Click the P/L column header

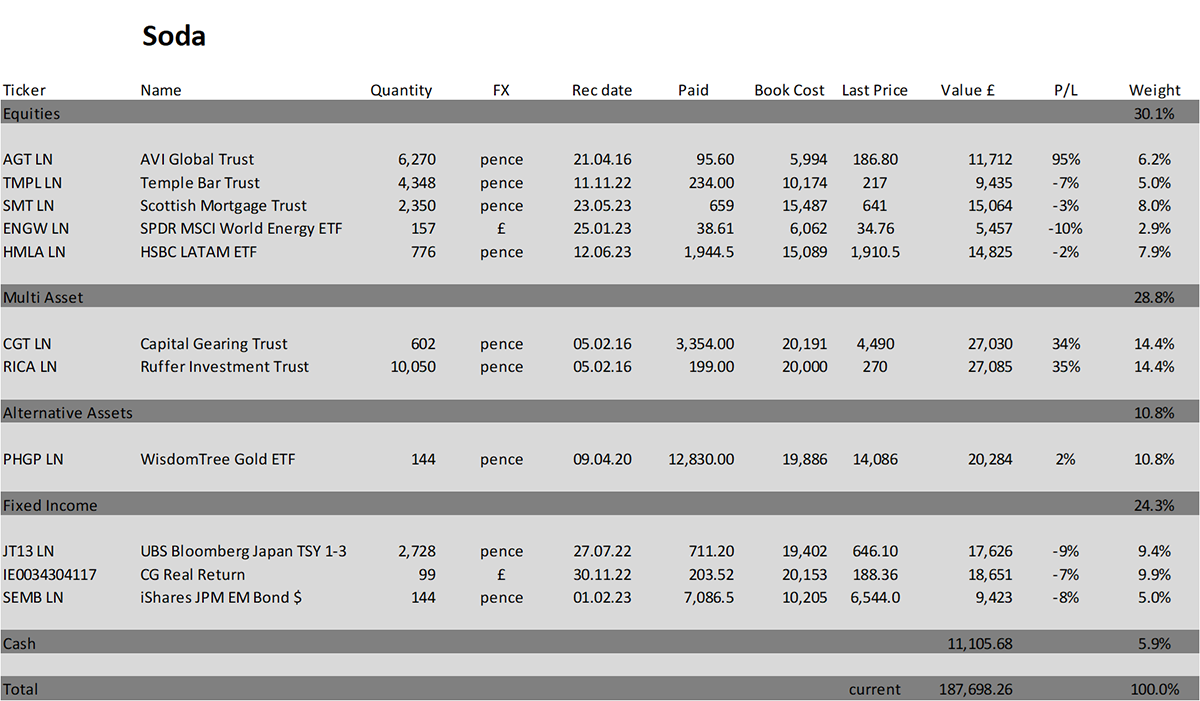pyautogui.click(x=1066, y=90)
